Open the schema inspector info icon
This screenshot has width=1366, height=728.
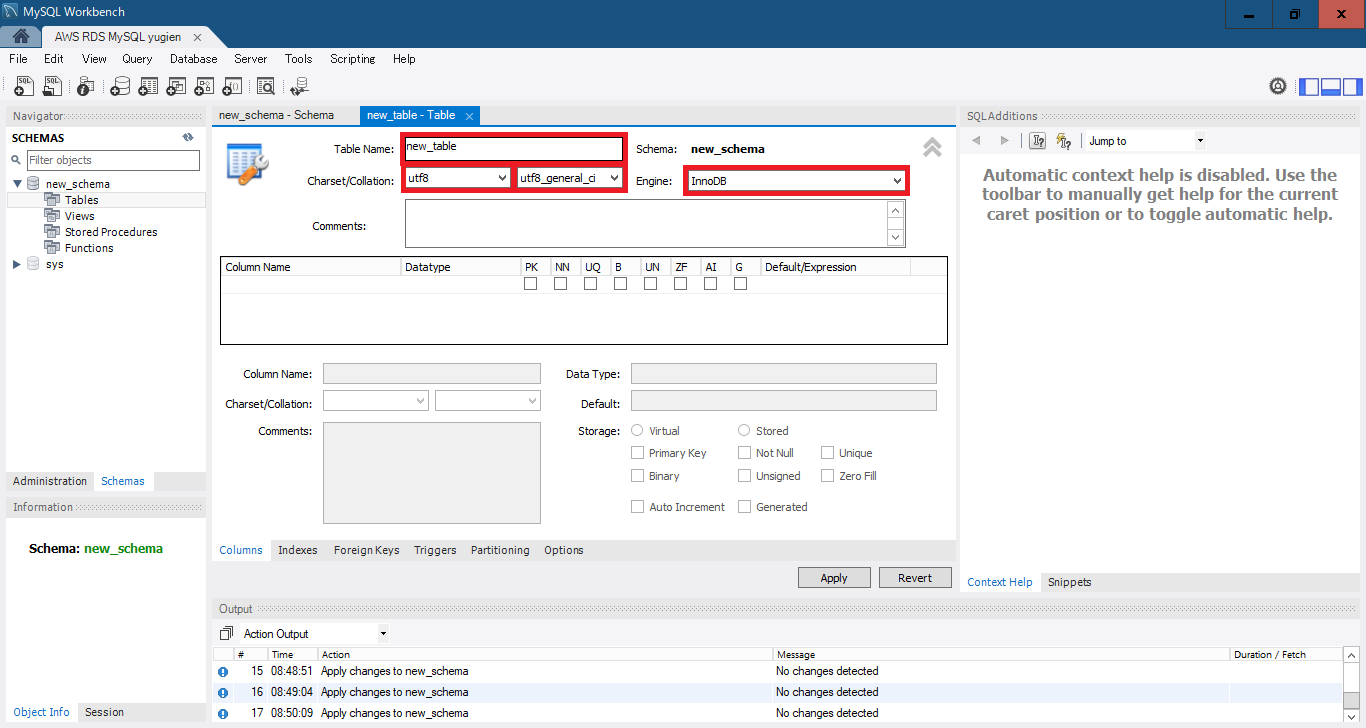(x=86, y=87)
